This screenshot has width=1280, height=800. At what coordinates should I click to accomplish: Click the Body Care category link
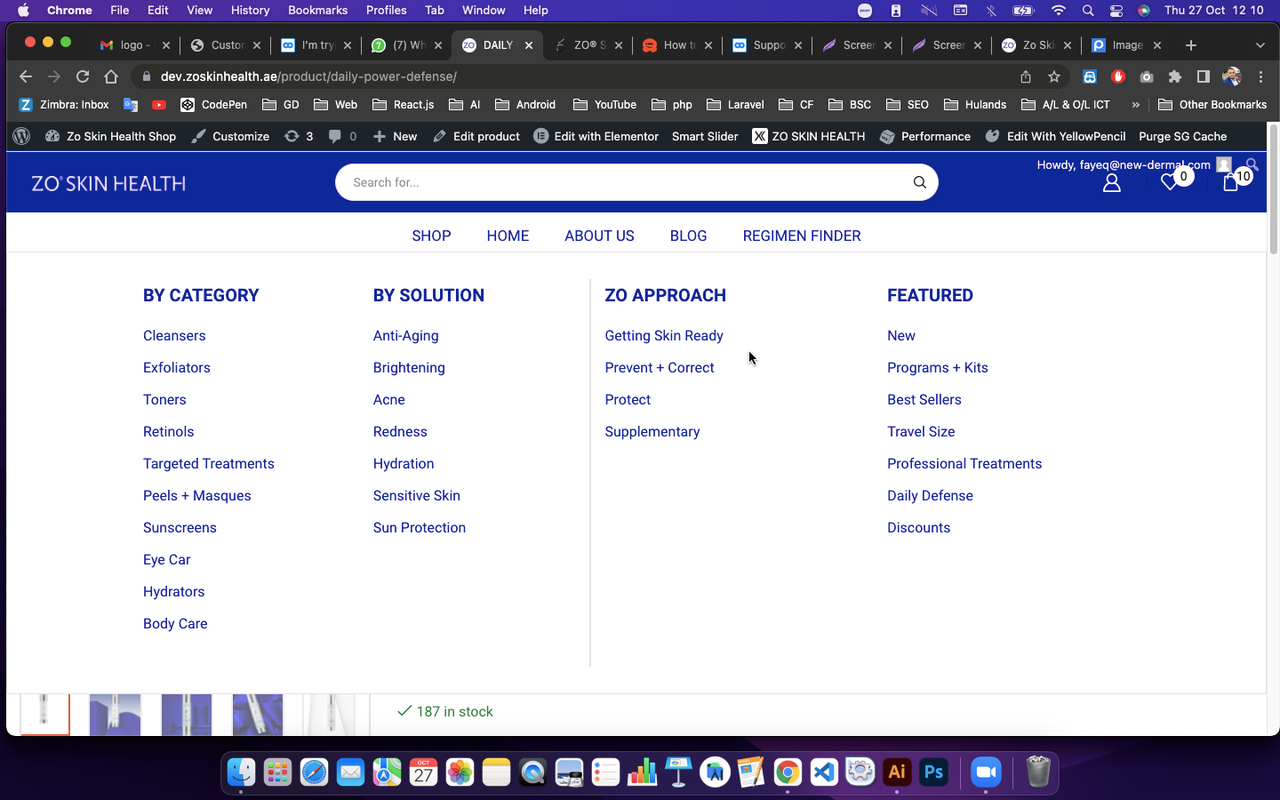tap(175, 624)
